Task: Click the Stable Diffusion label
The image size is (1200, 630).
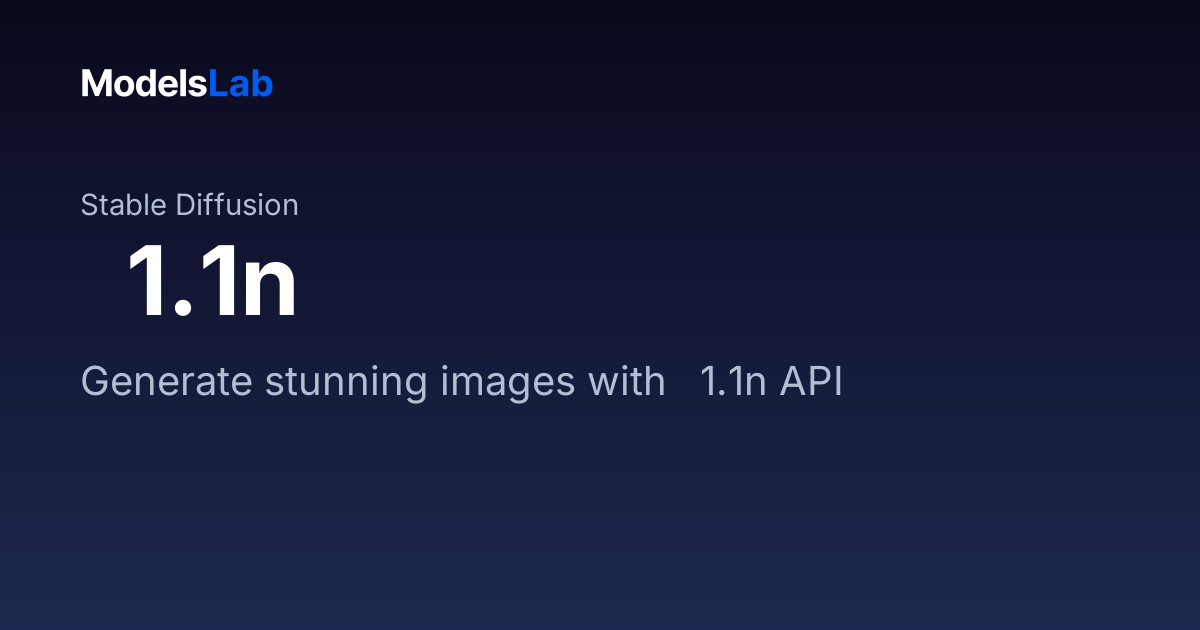Action: click(x=190, y=205)
